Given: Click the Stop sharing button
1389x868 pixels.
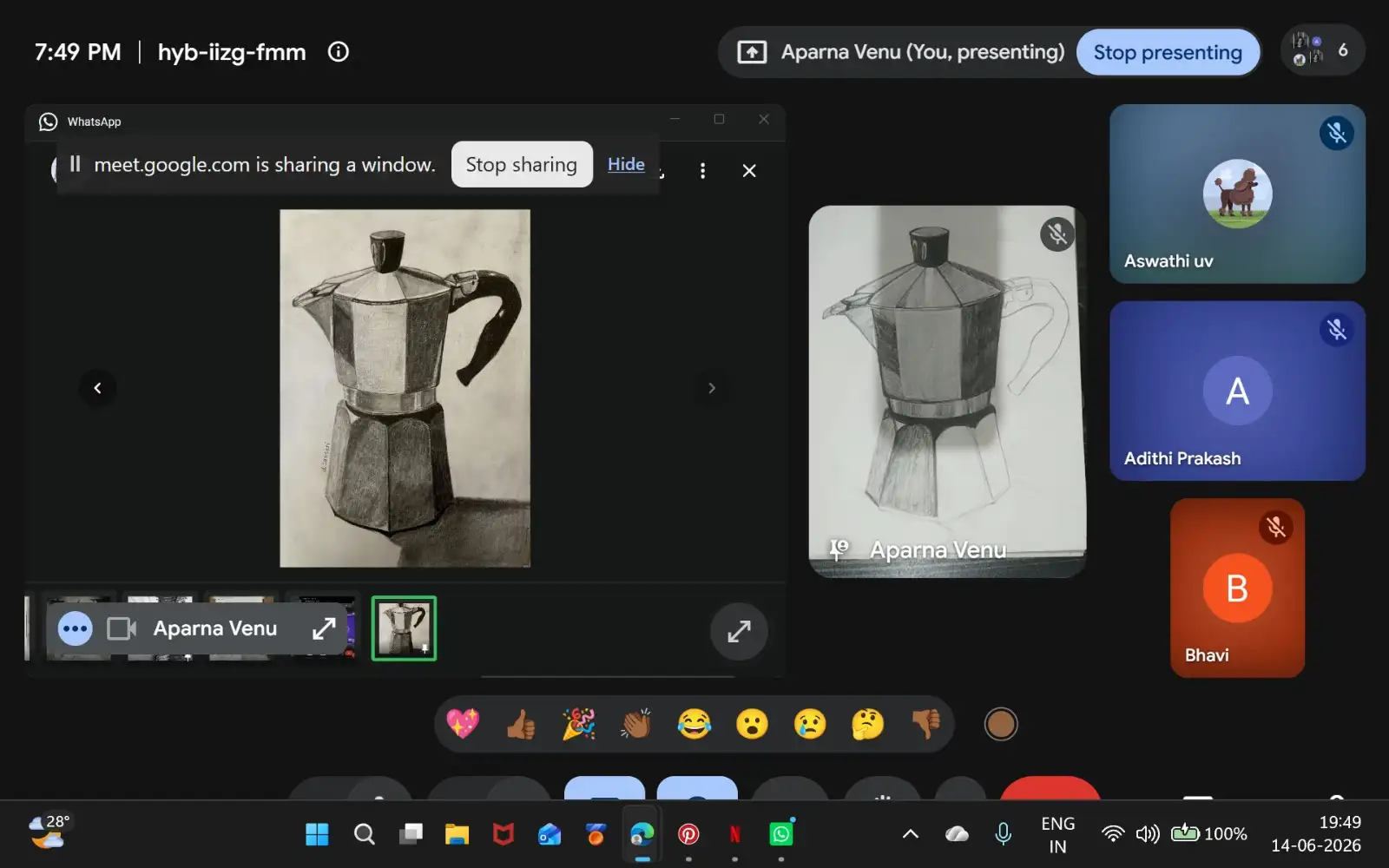Looking at the screenshot, I should click(x=522, y=164).
